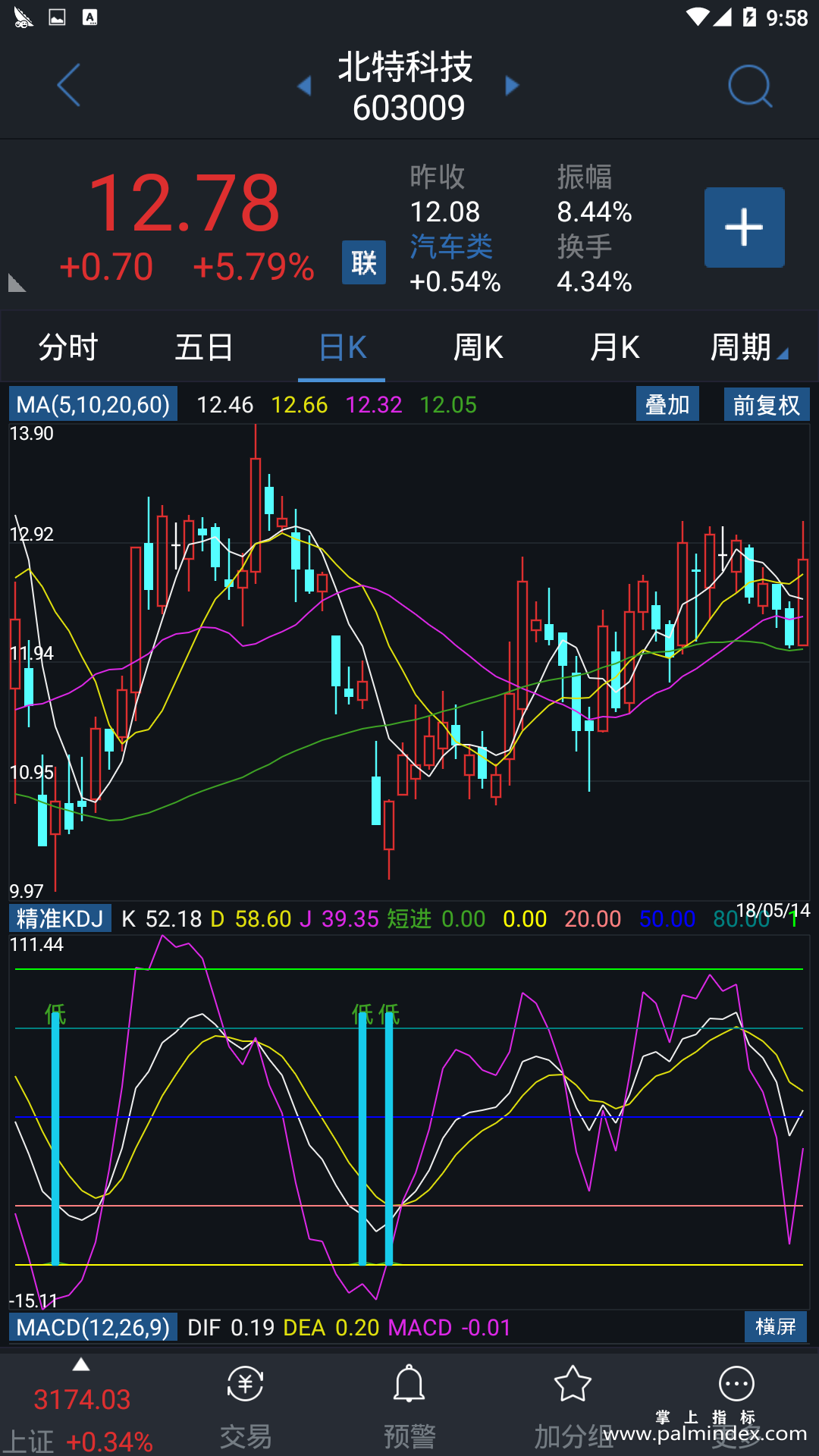This screenshot has width=819, height=1456.
Task: Tap the 振幅 label
Action: point(585,177)
